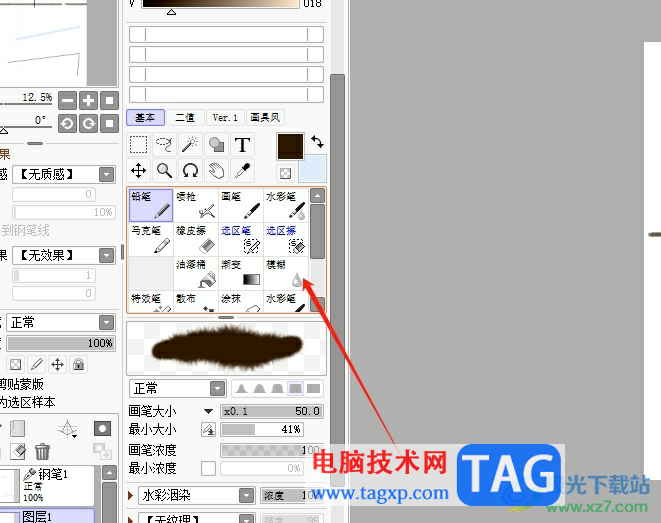Select the magic wand tool
The width and height of the screenshot is (661, 523).
pyautogui.click(x=190, y=145)
